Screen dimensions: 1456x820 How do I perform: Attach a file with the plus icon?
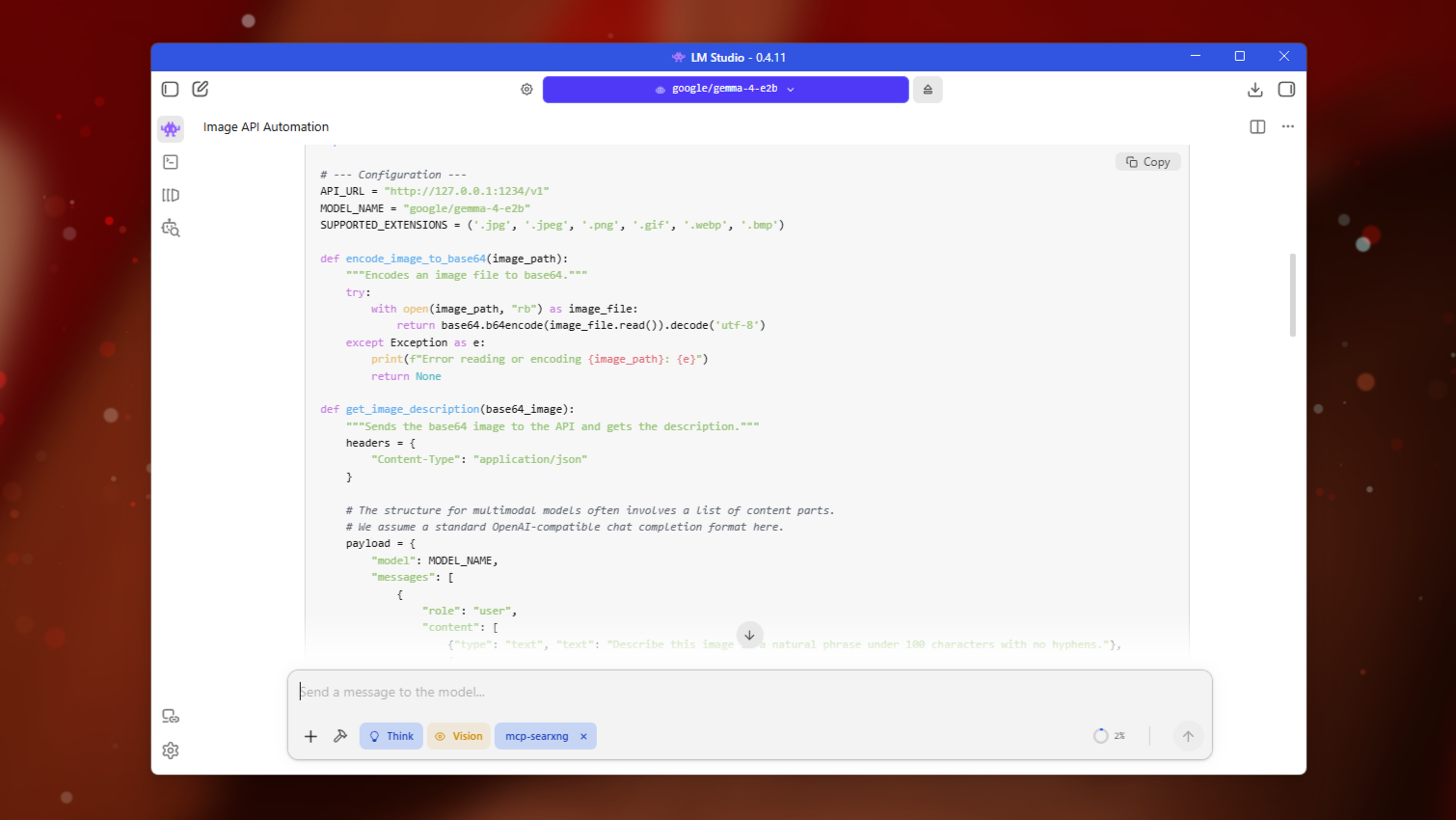pyautogui.click(x=310, y=736)
